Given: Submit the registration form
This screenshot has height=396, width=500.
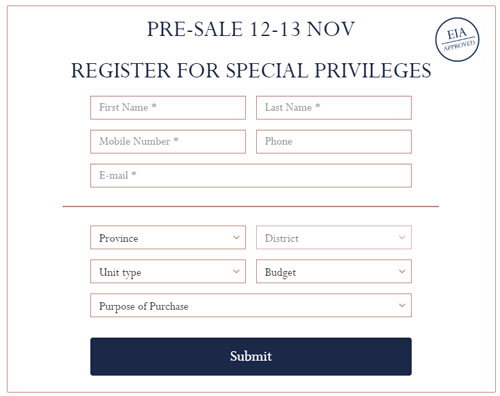Looking at the screenshot, I should click(251, 356).
